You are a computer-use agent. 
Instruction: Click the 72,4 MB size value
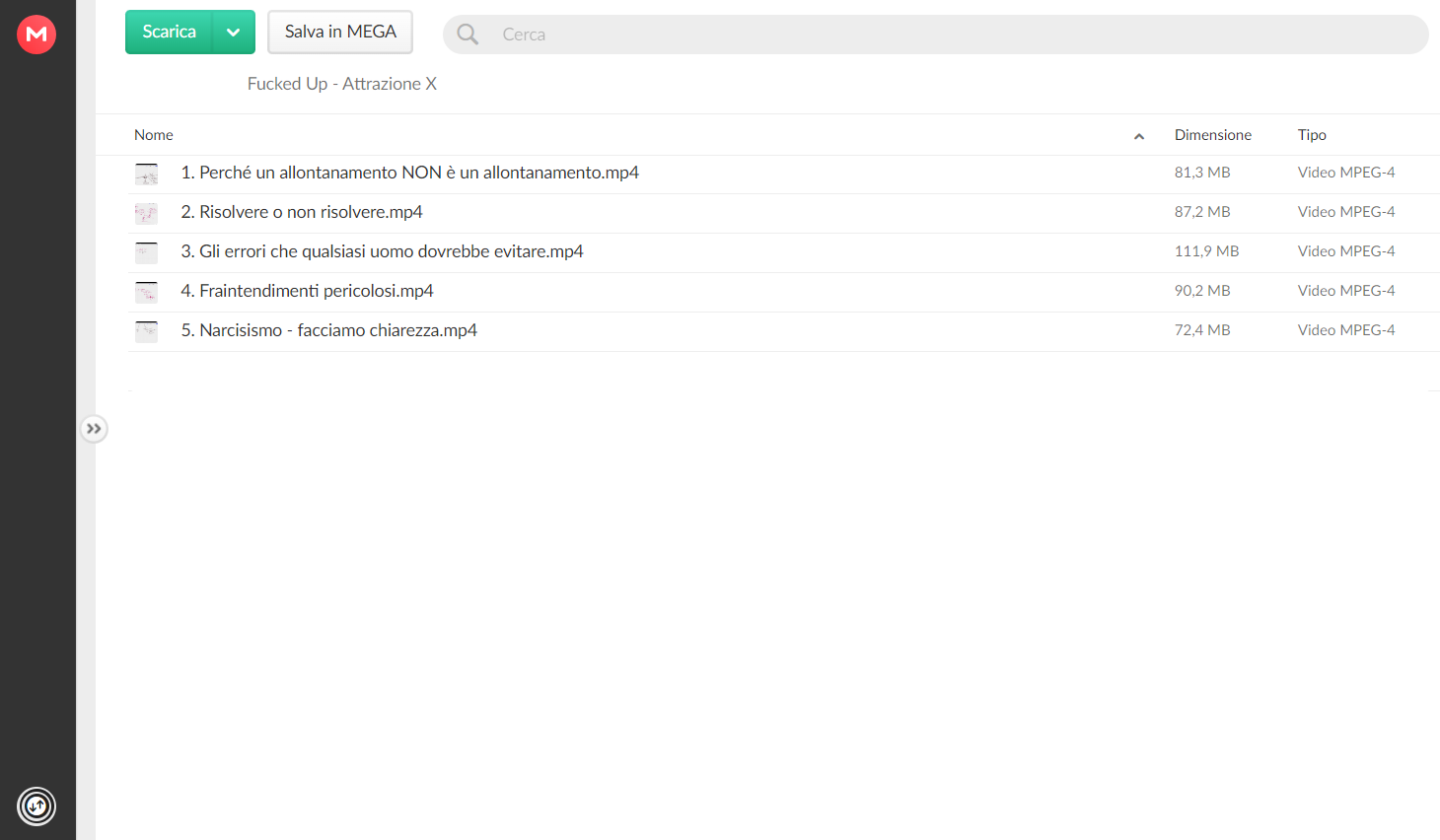1202,330
